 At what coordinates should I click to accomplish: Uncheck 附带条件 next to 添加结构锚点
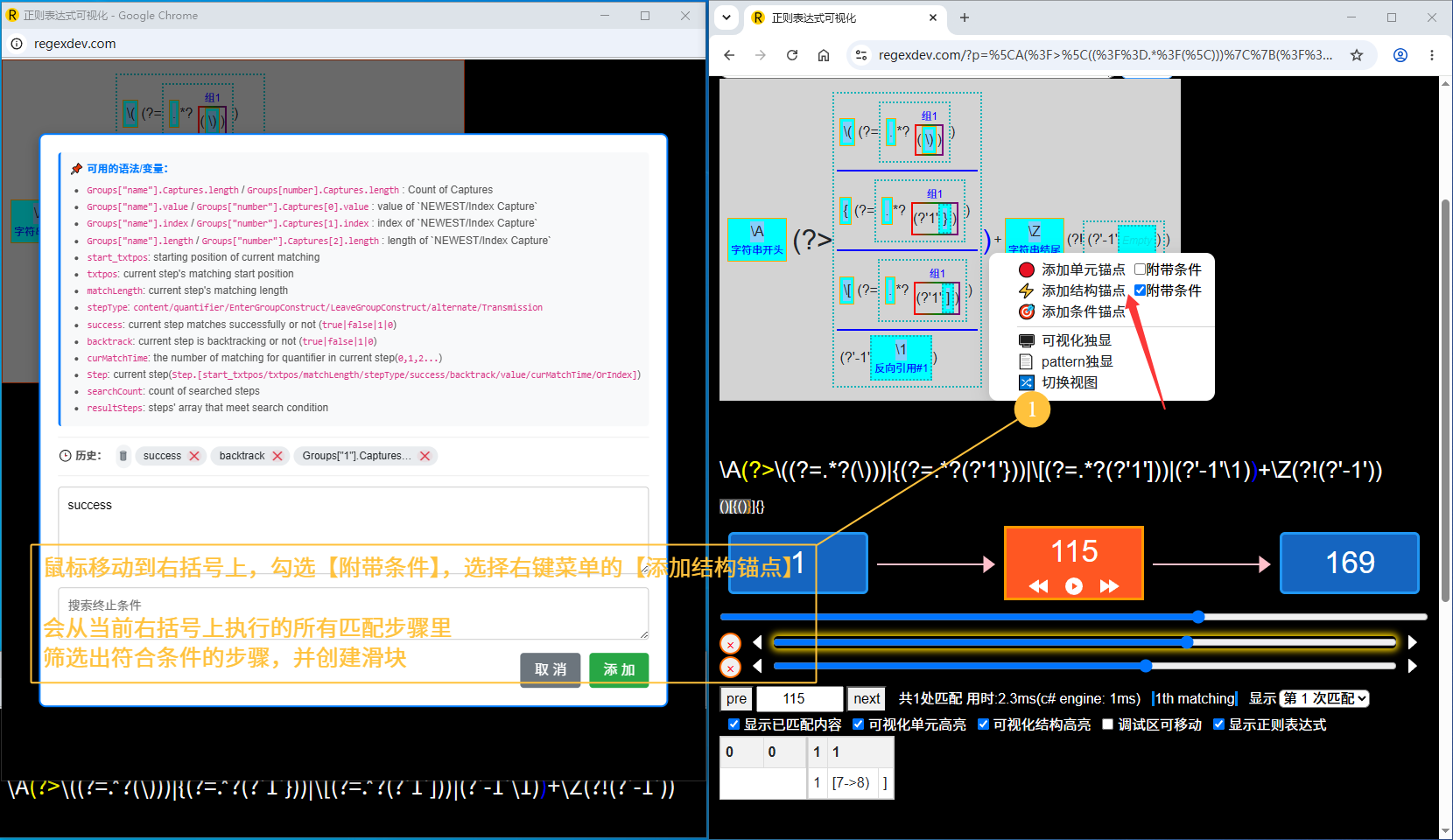(x=1140, y=290)
